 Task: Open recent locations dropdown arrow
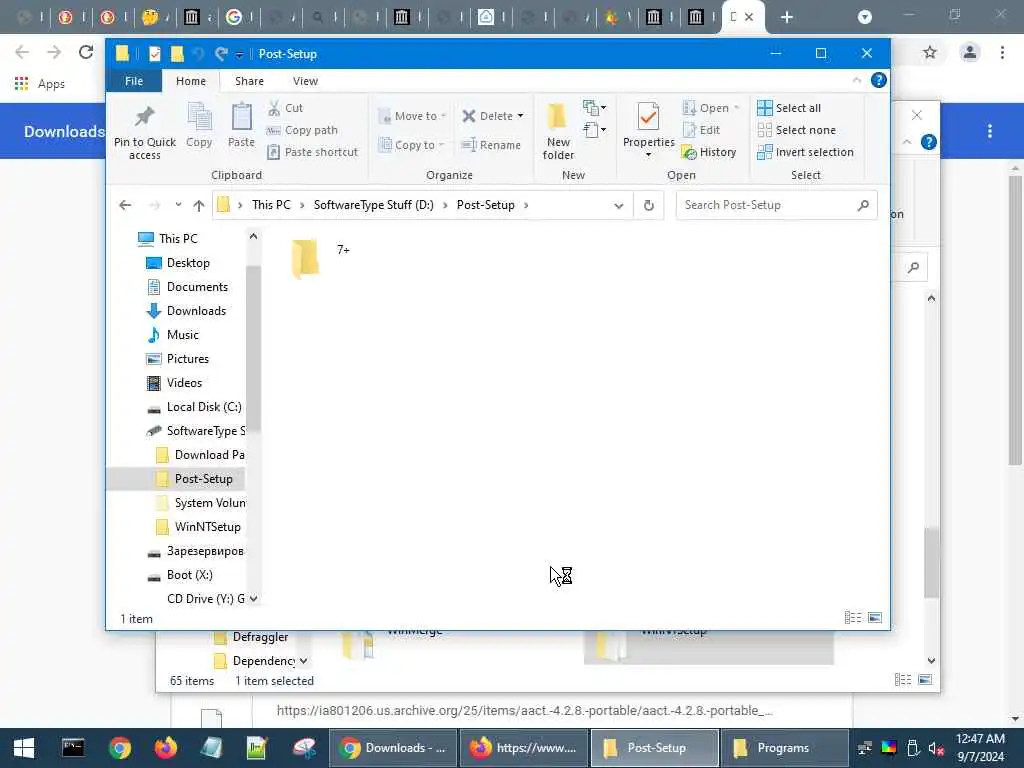point(178,205)
